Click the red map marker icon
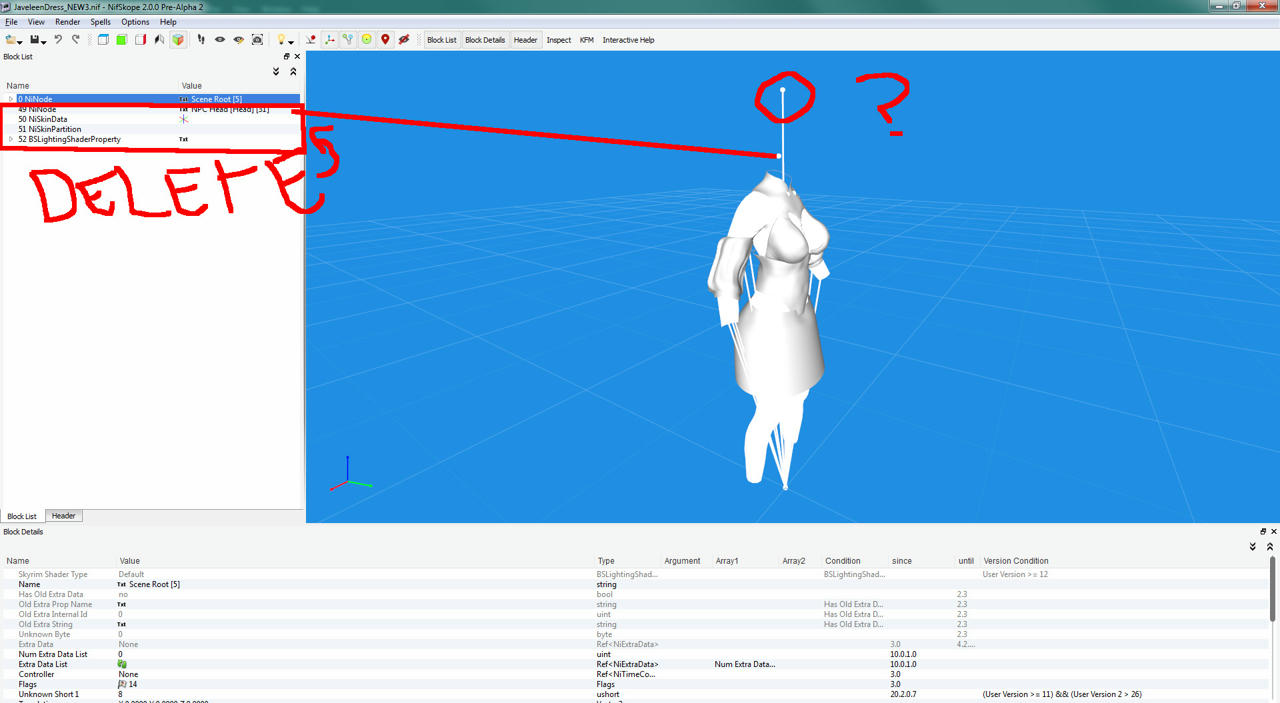Viewport: 1280px width, 703px height. (385, 40)
